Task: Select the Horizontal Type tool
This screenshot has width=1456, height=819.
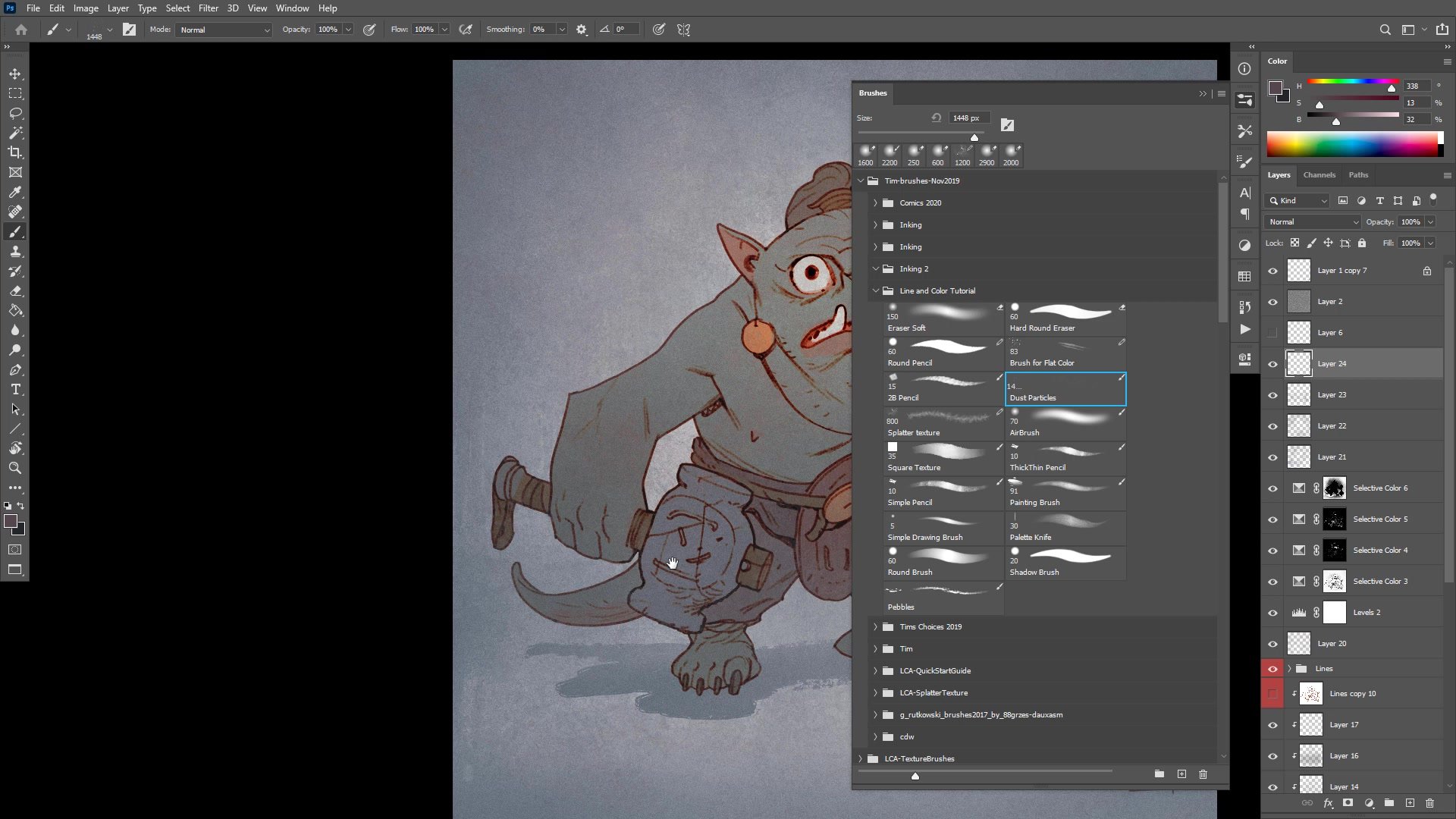Action: 15,390
